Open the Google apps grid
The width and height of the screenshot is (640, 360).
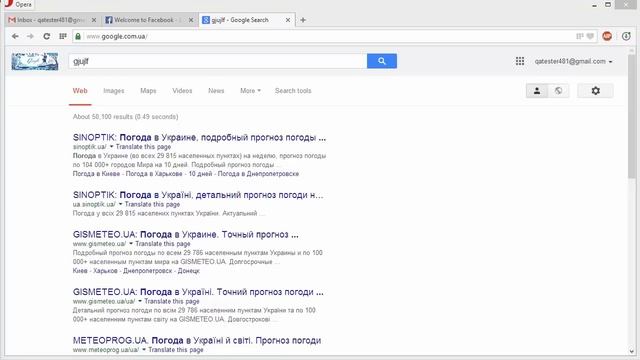click(520, 61)
